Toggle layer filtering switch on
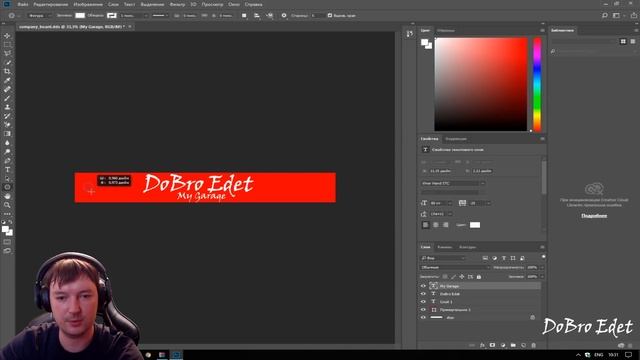Screen dimensions: 640x360 click(x=543, y=257)
